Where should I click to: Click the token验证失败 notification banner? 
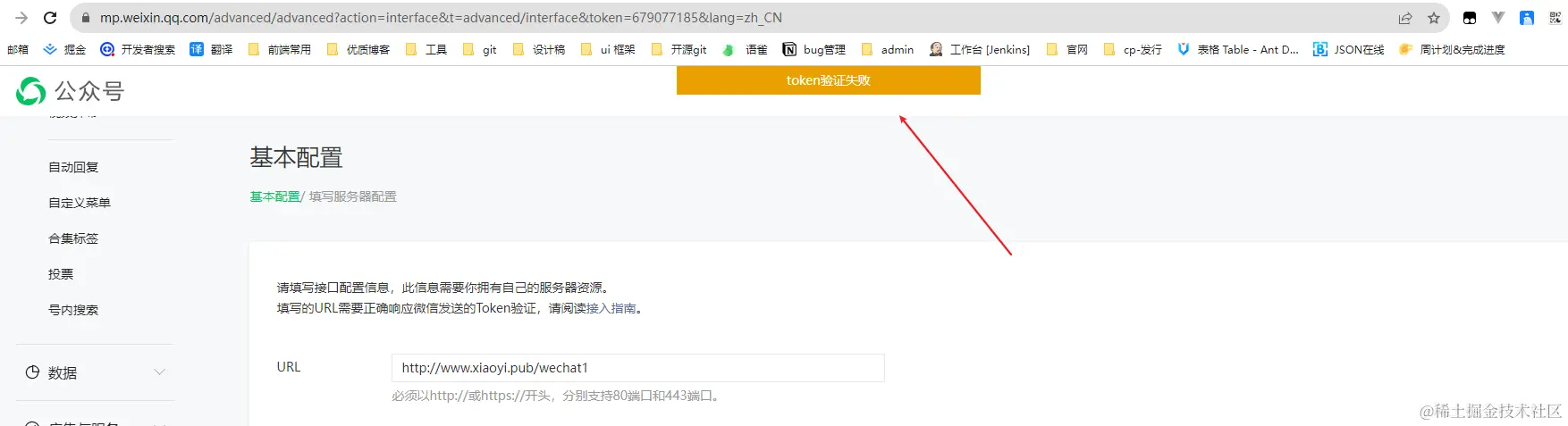pos(828,80)
